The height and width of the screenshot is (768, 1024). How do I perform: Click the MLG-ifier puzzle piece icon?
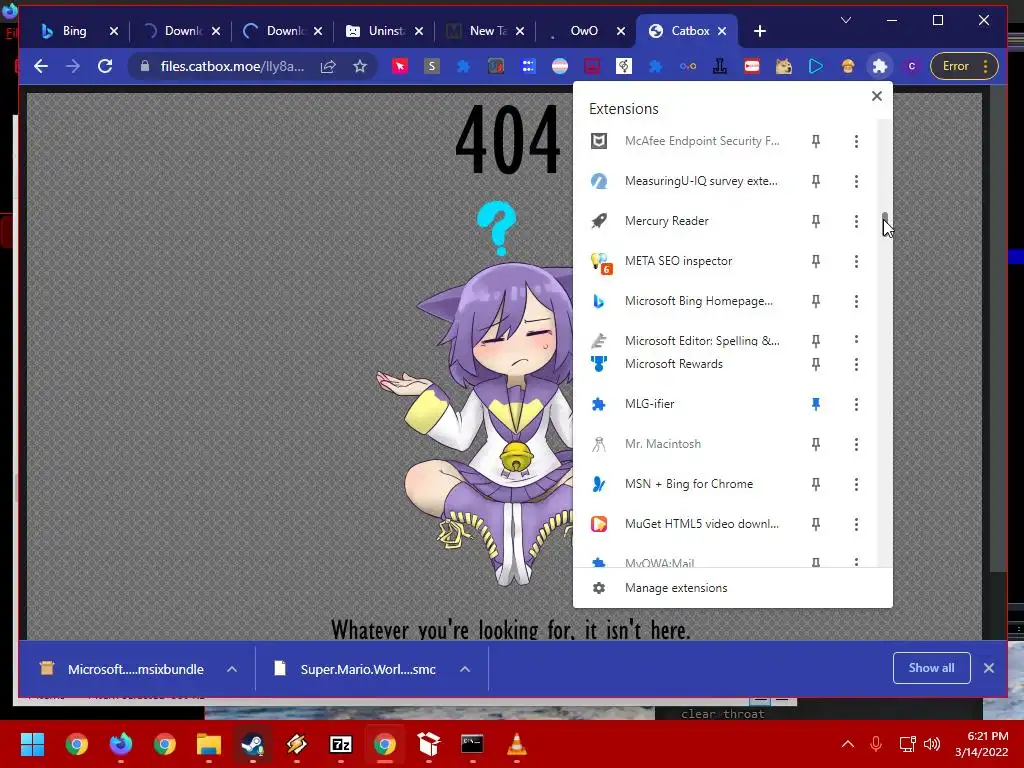599,404
